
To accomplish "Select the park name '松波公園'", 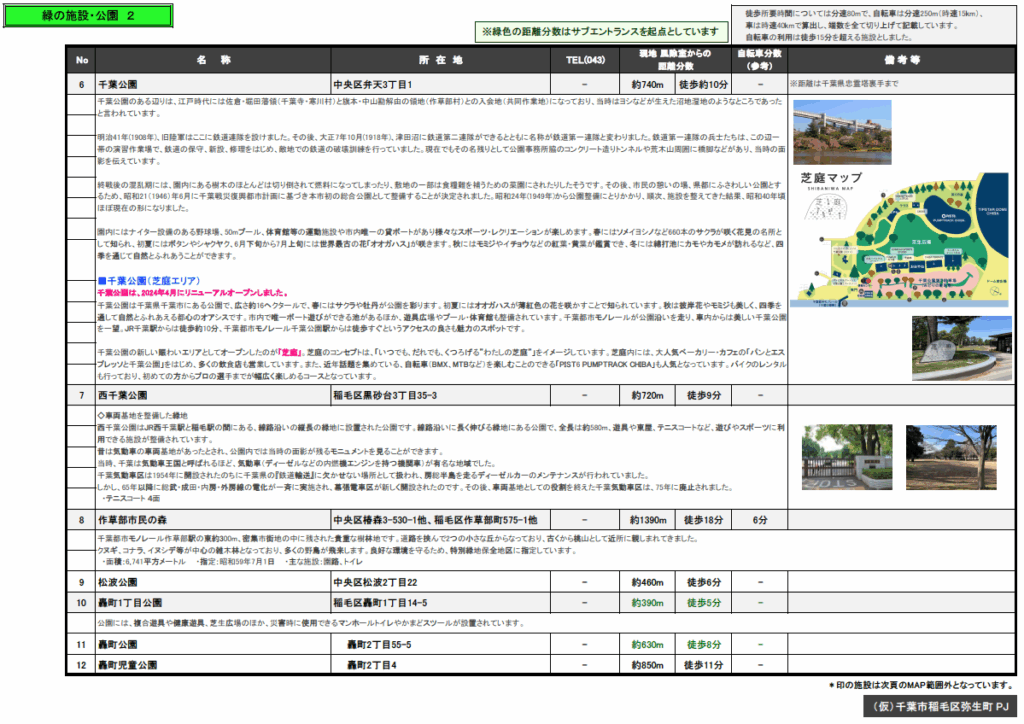I will 118,582.
